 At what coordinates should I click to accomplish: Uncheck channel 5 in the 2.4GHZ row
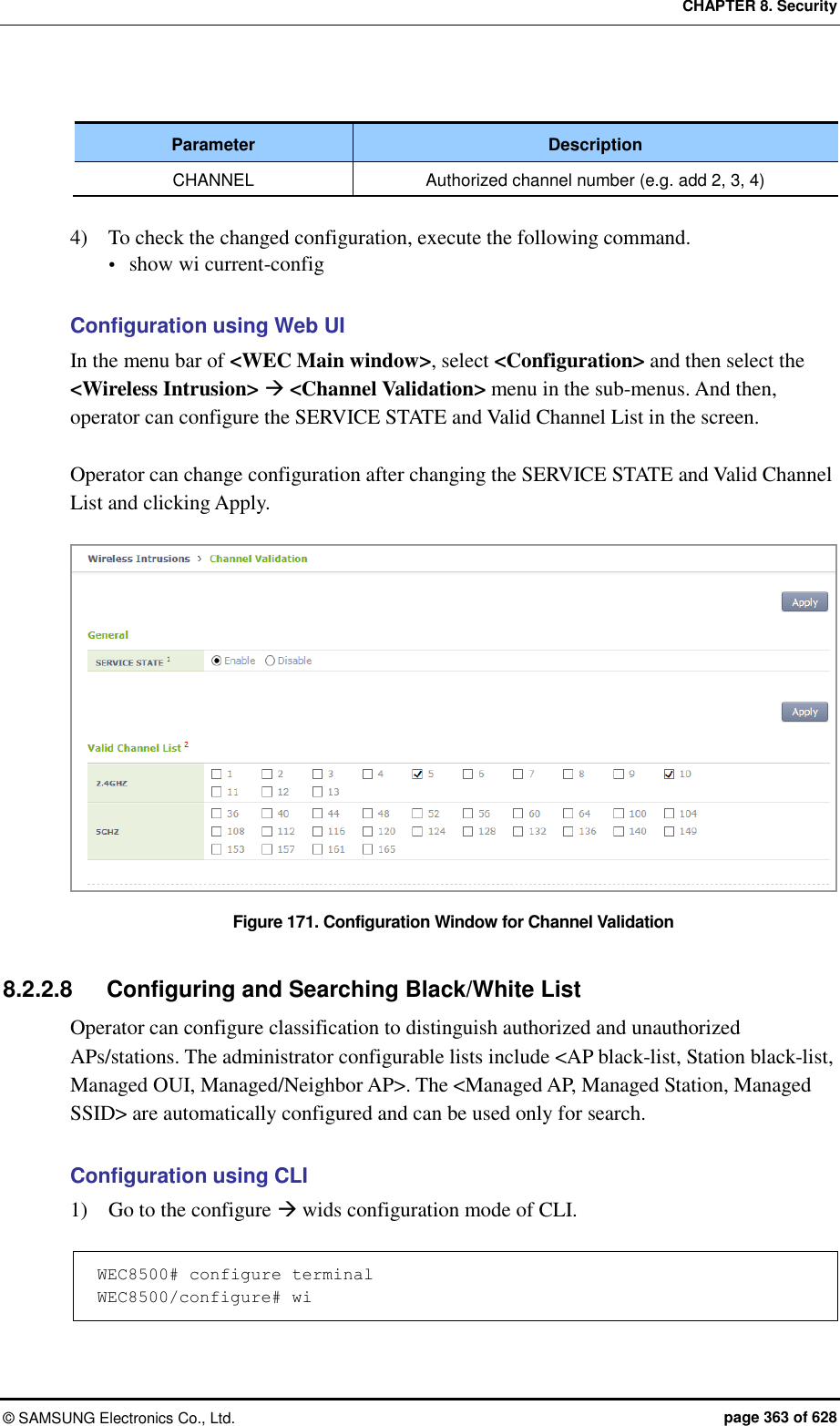(x=418, y=773)
